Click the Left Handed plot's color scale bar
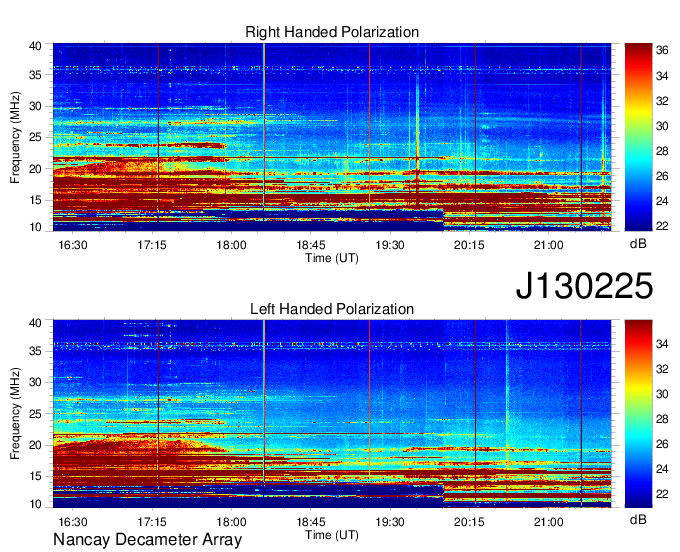 coord(638,414)
